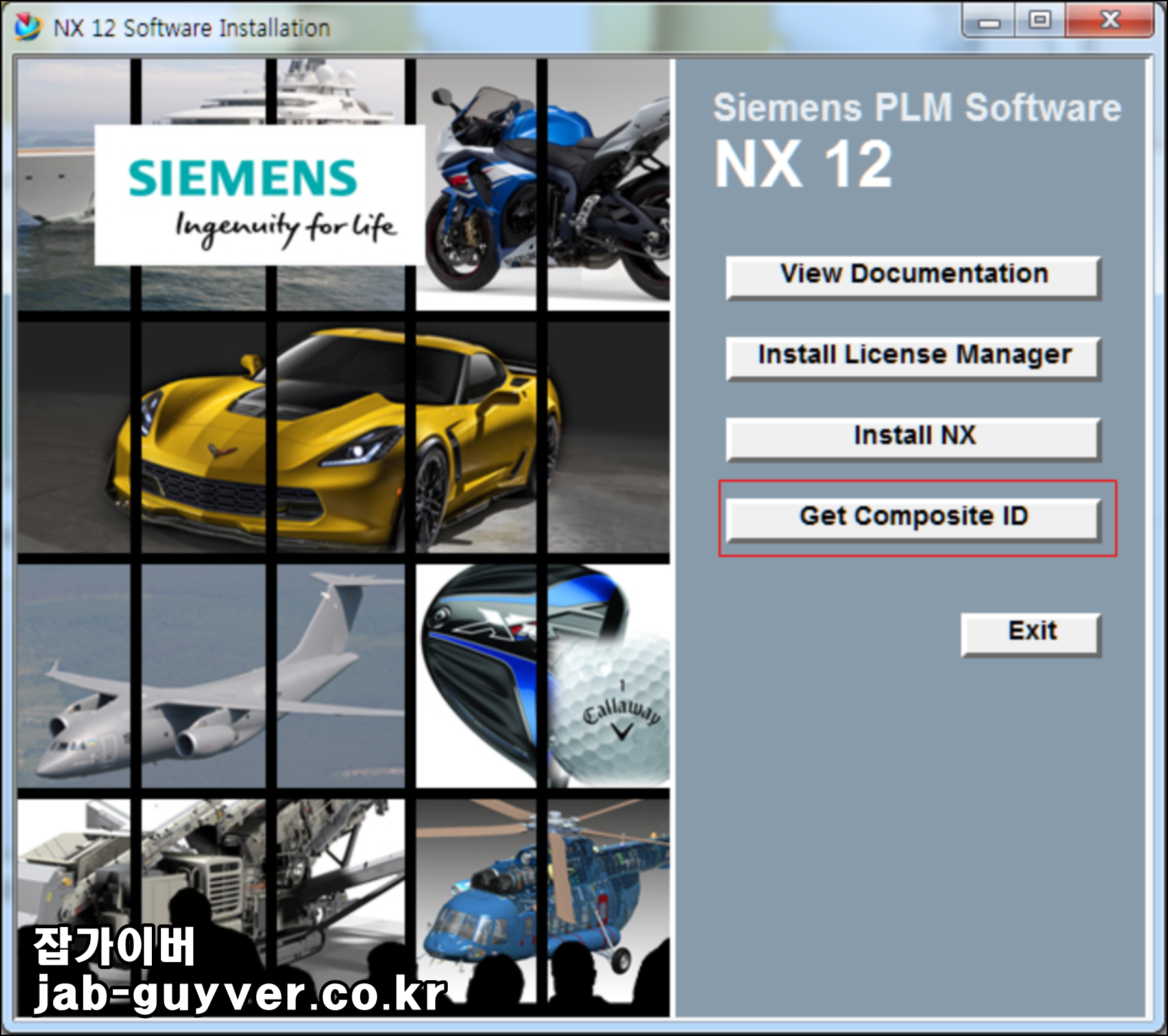
Task: Start the Install NX option
Action: click(913, 439)
